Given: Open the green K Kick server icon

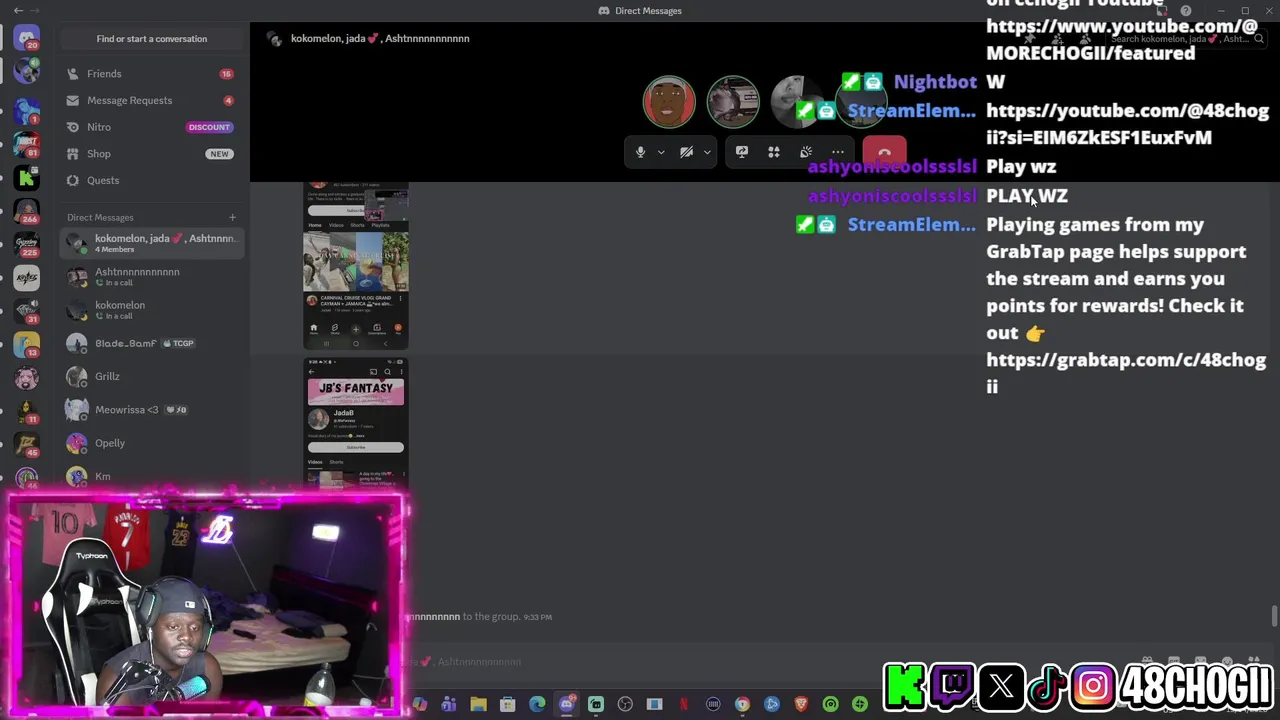Looking at the screenshot, I should coord(27,179).
